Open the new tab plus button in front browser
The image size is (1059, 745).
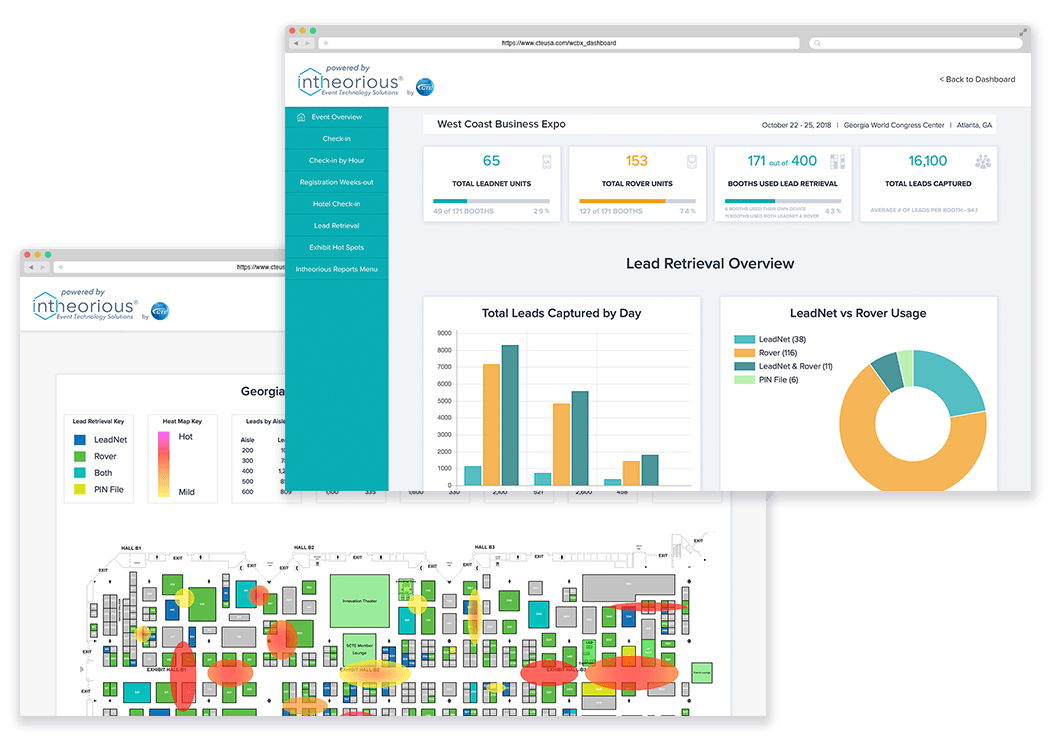[326, 43]
